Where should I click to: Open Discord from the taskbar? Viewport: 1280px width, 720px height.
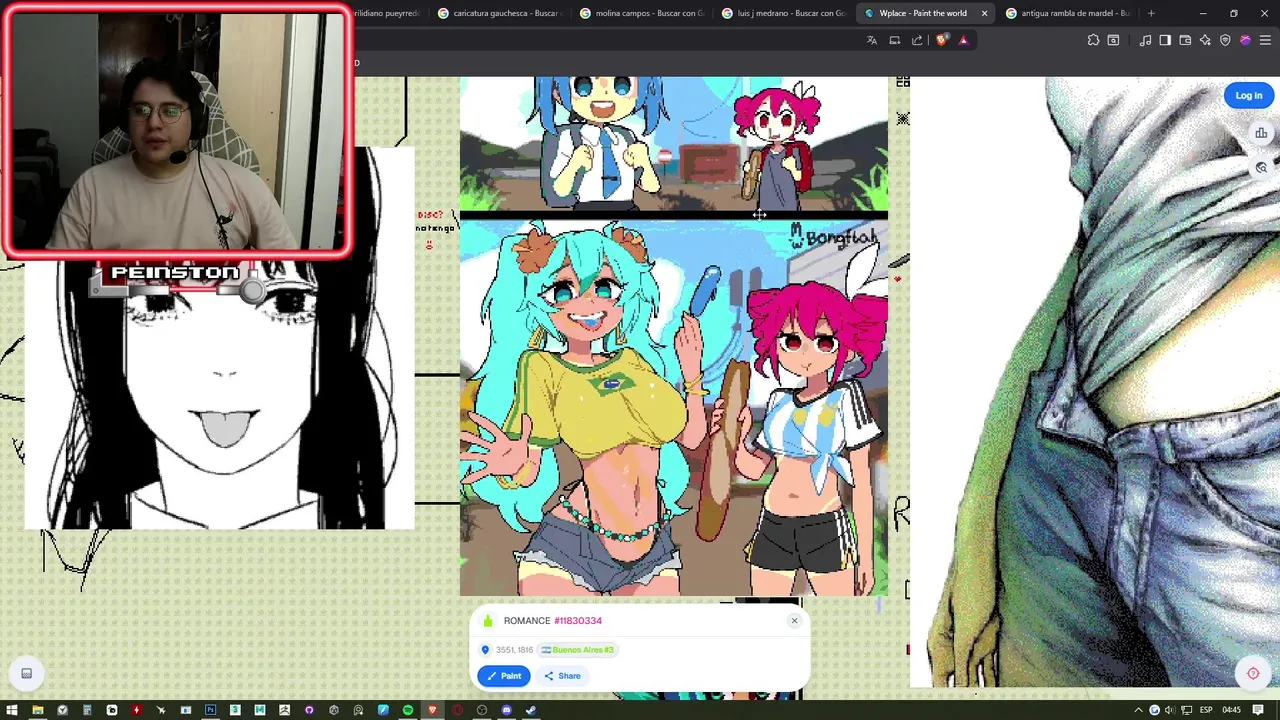(x=506, y=710)
